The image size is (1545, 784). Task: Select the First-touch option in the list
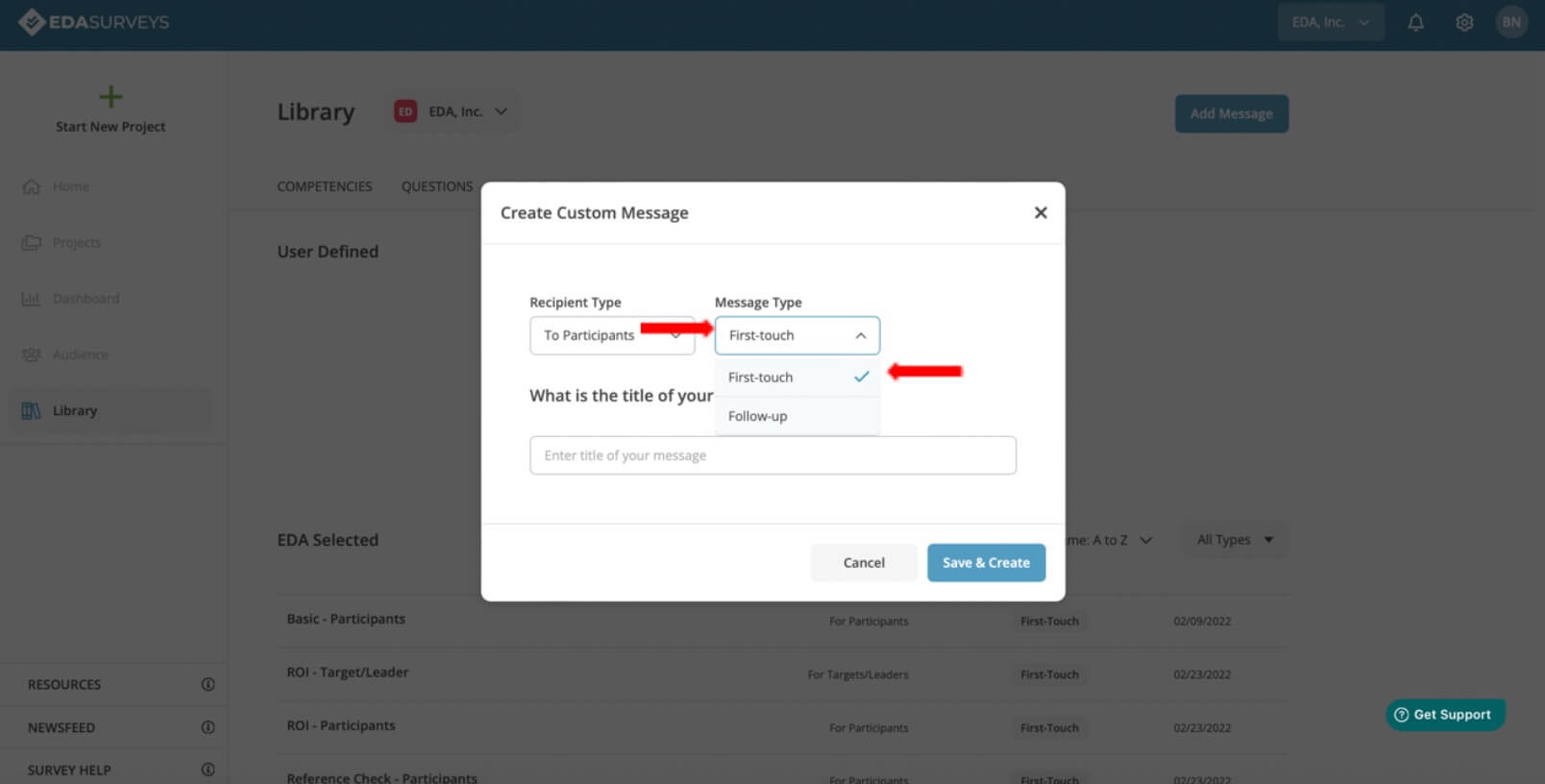797,377
